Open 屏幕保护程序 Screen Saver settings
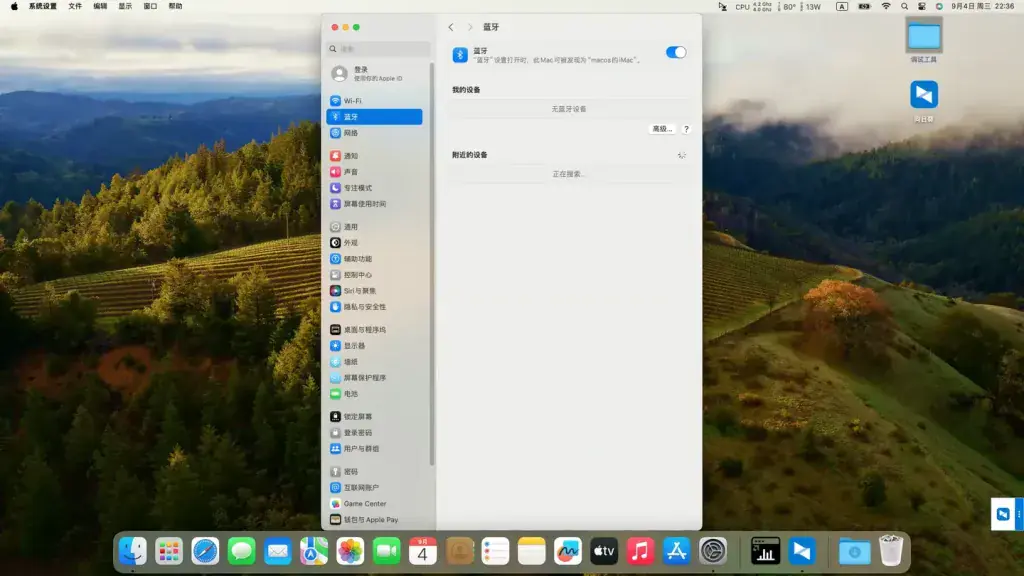The height and width of the screenshot is (576, 1024). 374,377
